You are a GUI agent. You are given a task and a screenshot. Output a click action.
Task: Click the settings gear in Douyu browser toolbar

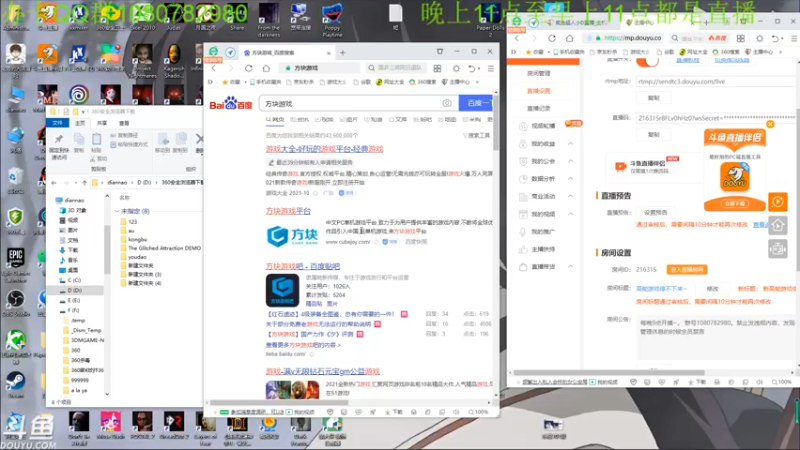pos(760,38)
